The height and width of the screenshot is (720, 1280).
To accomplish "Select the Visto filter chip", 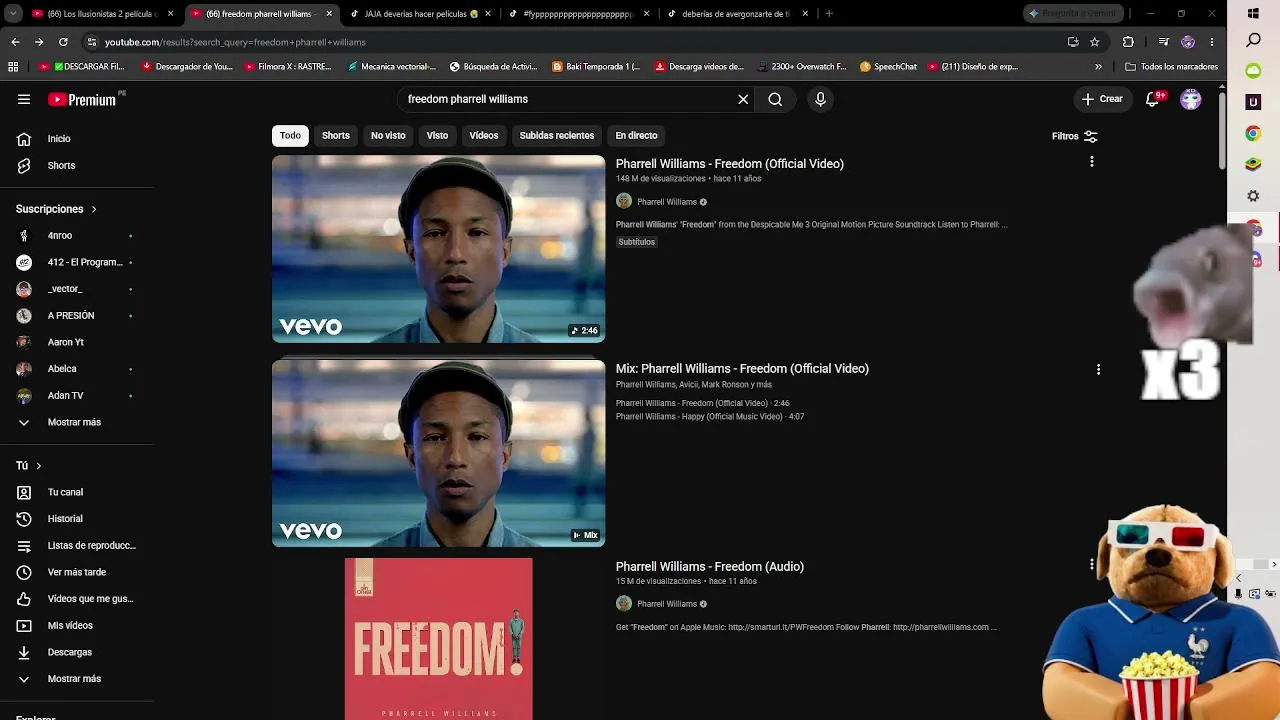I will (x=437, y=136).
